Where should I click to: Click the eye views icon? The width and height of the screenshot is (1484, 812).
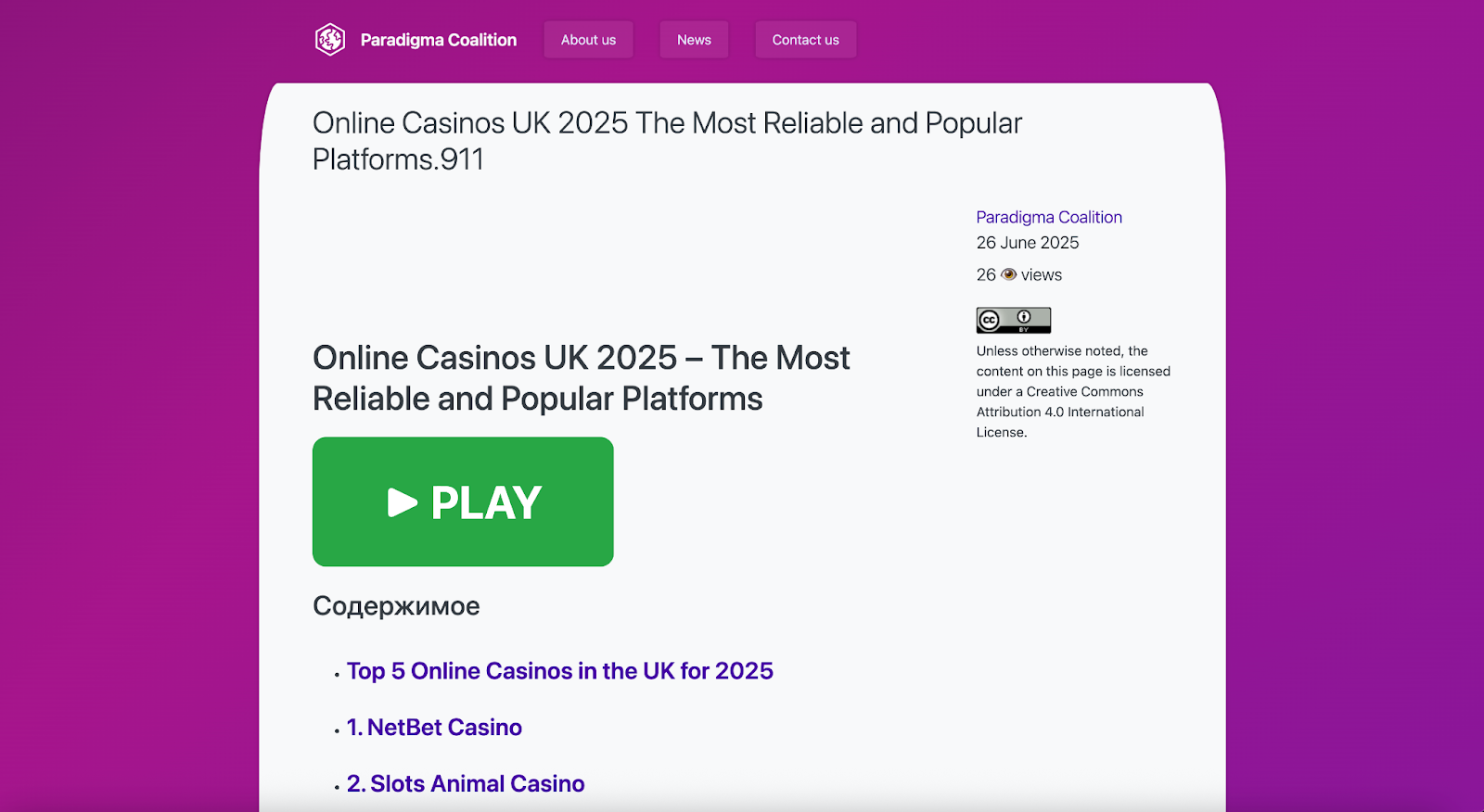(1008, 274)
